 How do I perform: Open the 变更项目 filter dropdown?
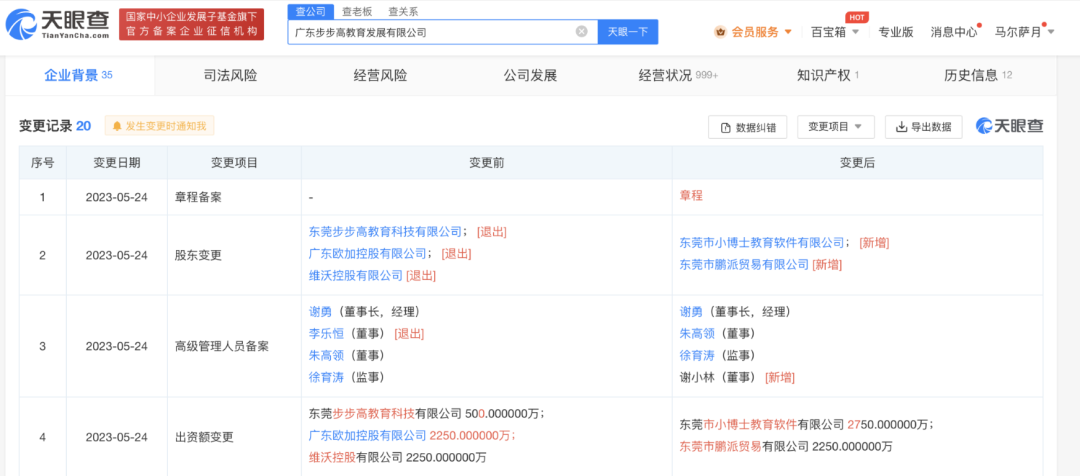(835, 127)
